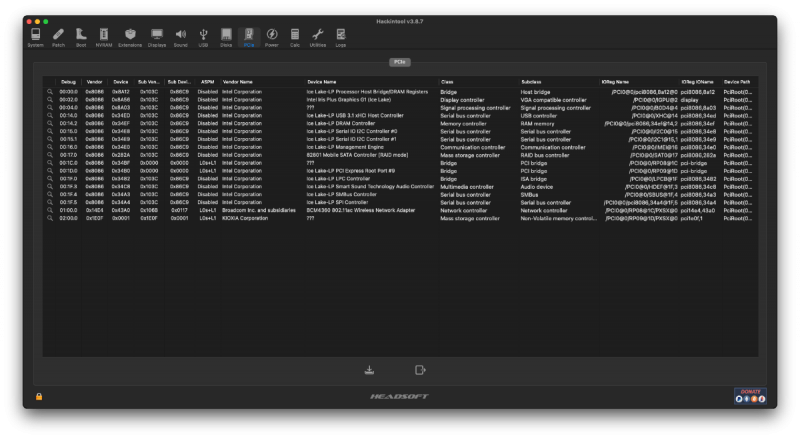Image resolution: width=800 pixels, height=439 pixels.
Task: Open the Utilities section
Action: [317, 37]
